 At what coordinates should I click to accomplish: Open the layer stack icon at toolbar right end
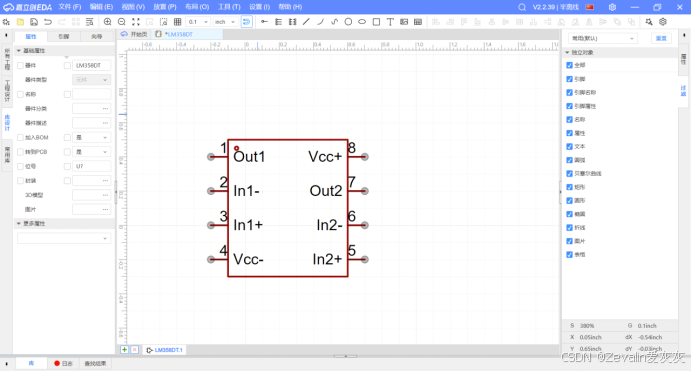click(663, 22)
